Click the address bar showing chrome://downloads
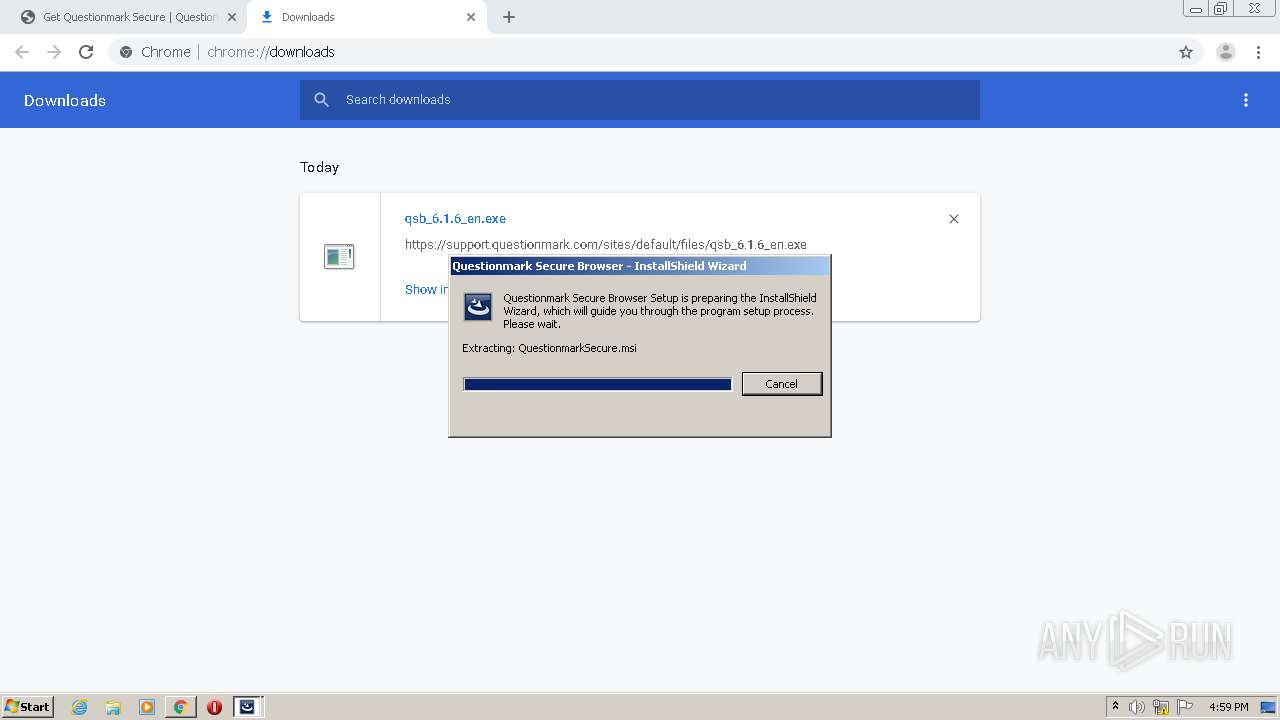 click(x=640, y=52)
